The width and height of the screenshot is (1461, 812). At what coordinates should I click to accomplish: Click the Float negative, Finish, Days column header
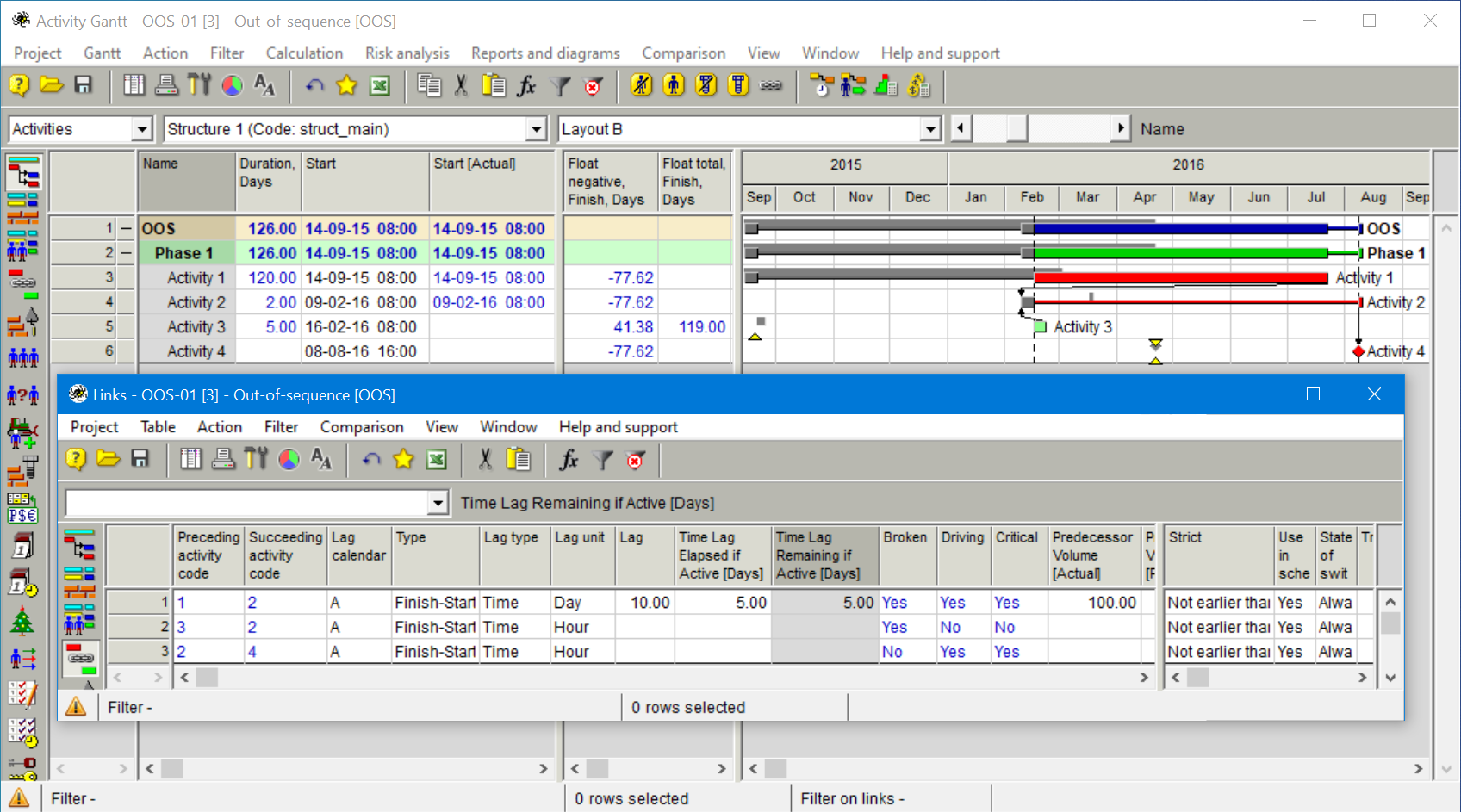pyautogui.click(x=611, y=182)
